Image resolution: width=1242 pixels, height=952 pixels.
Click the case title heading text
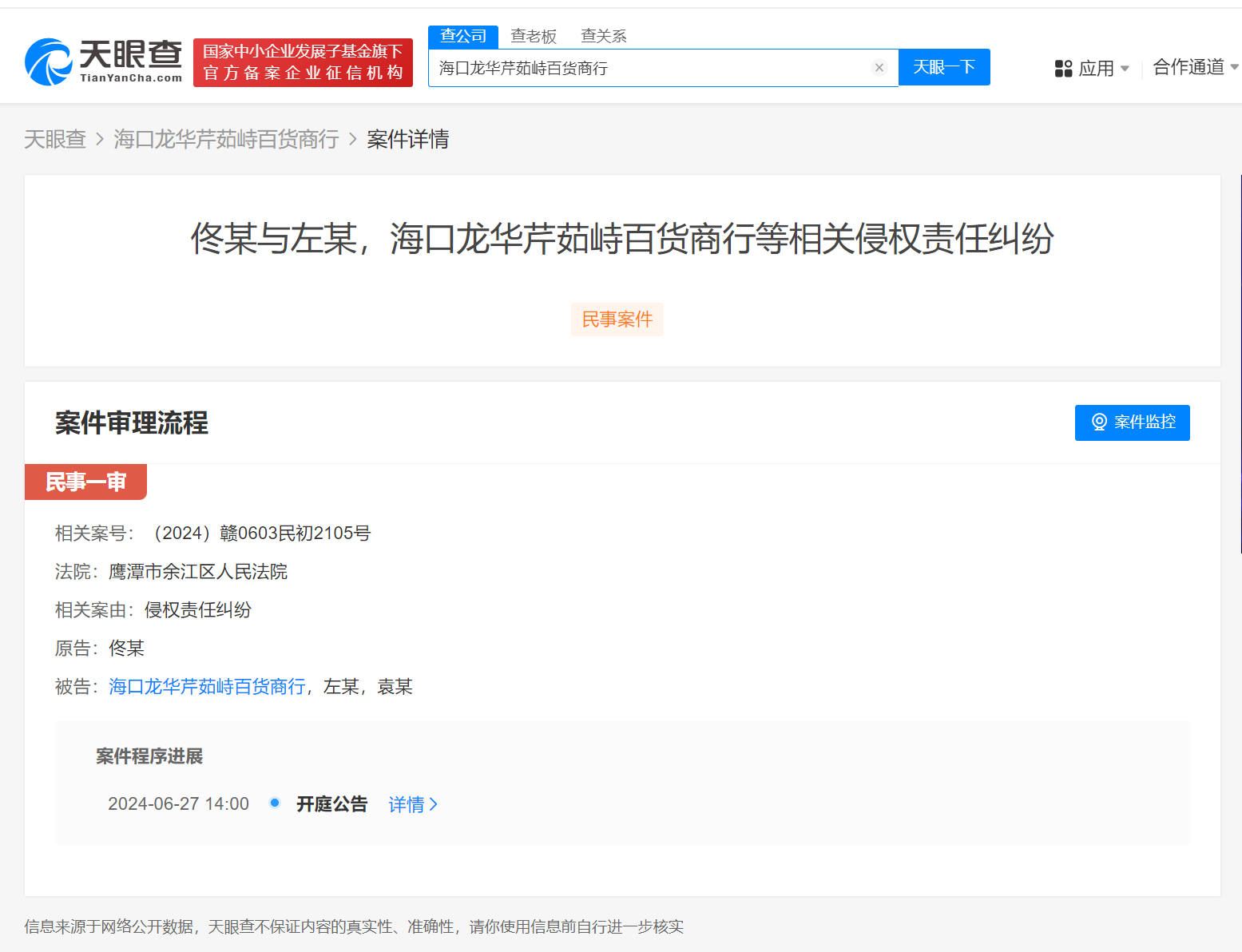tap(622, 239)
